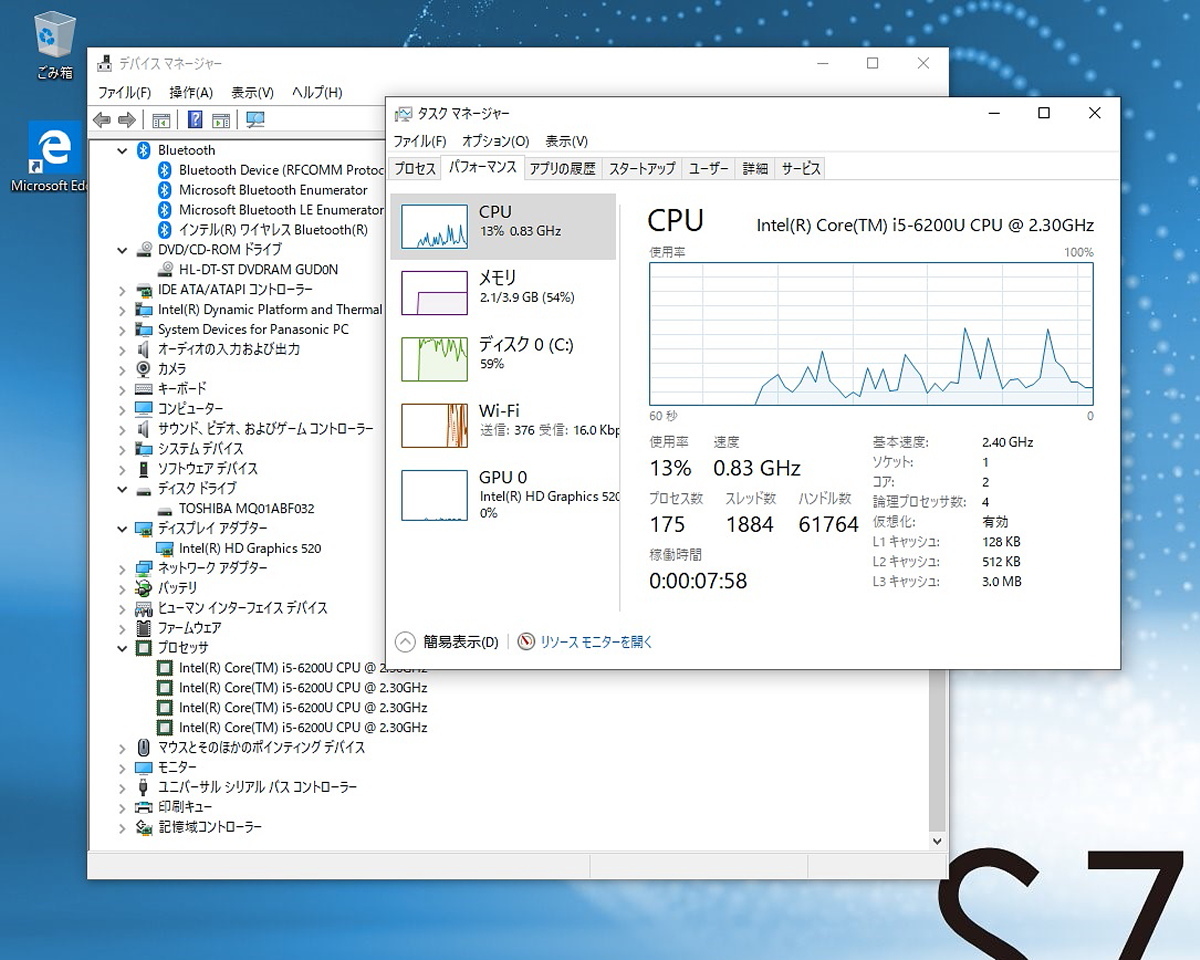Select System Devices for Panasonic PC row
This screenshot has height=960, width=1200.
[x=253, y=329]
